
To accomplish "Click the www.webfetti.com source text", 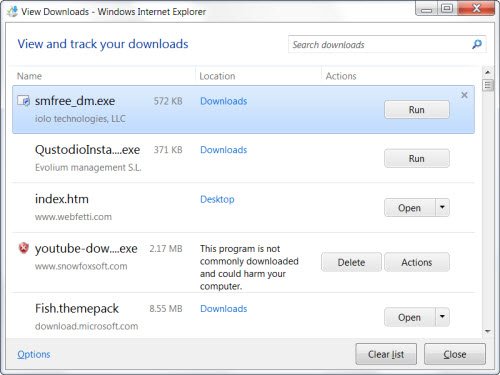I will pyautogui.click(x=73, y=217).
